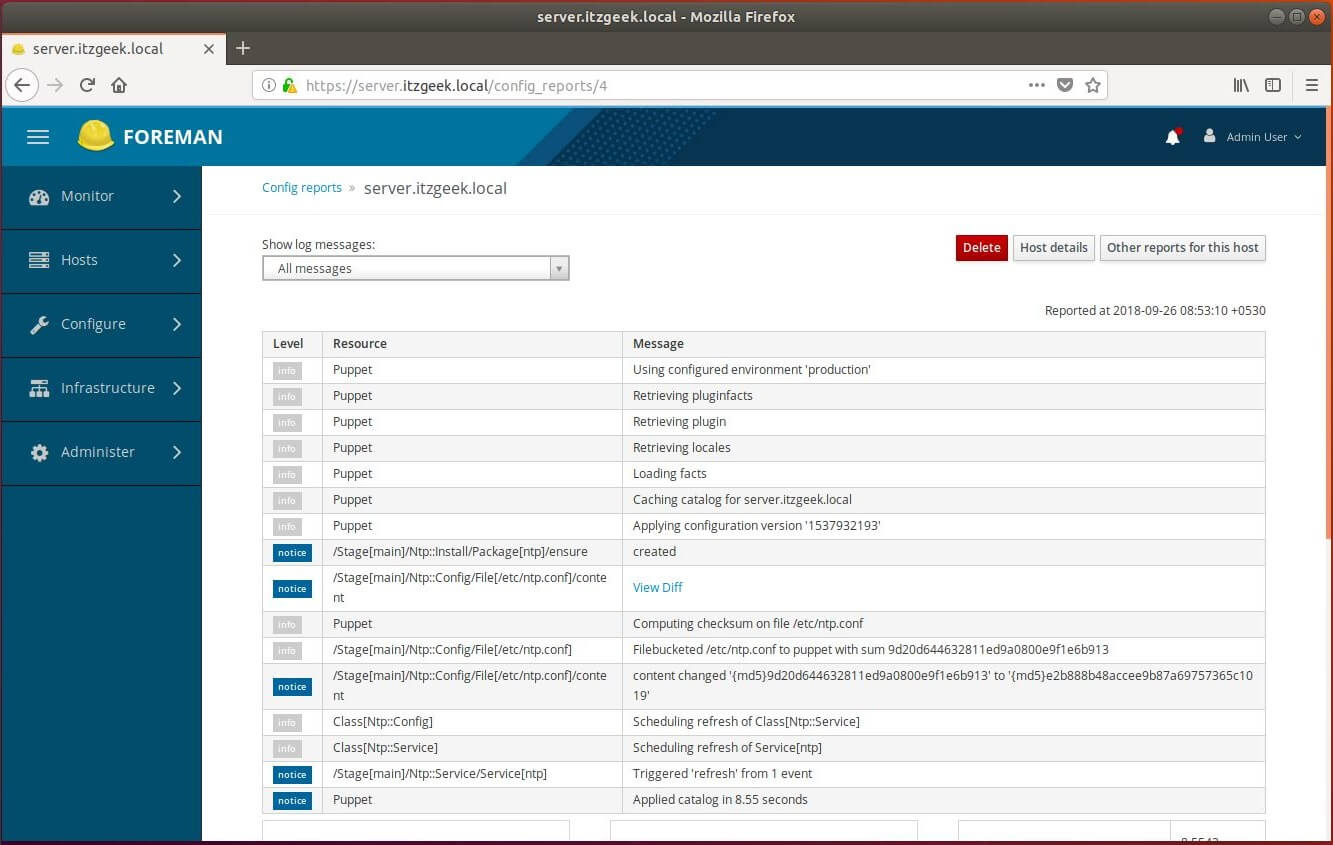Go to Firefox home page icon
The height and width of the screenshot is (845, 1333).
point(119,85)
